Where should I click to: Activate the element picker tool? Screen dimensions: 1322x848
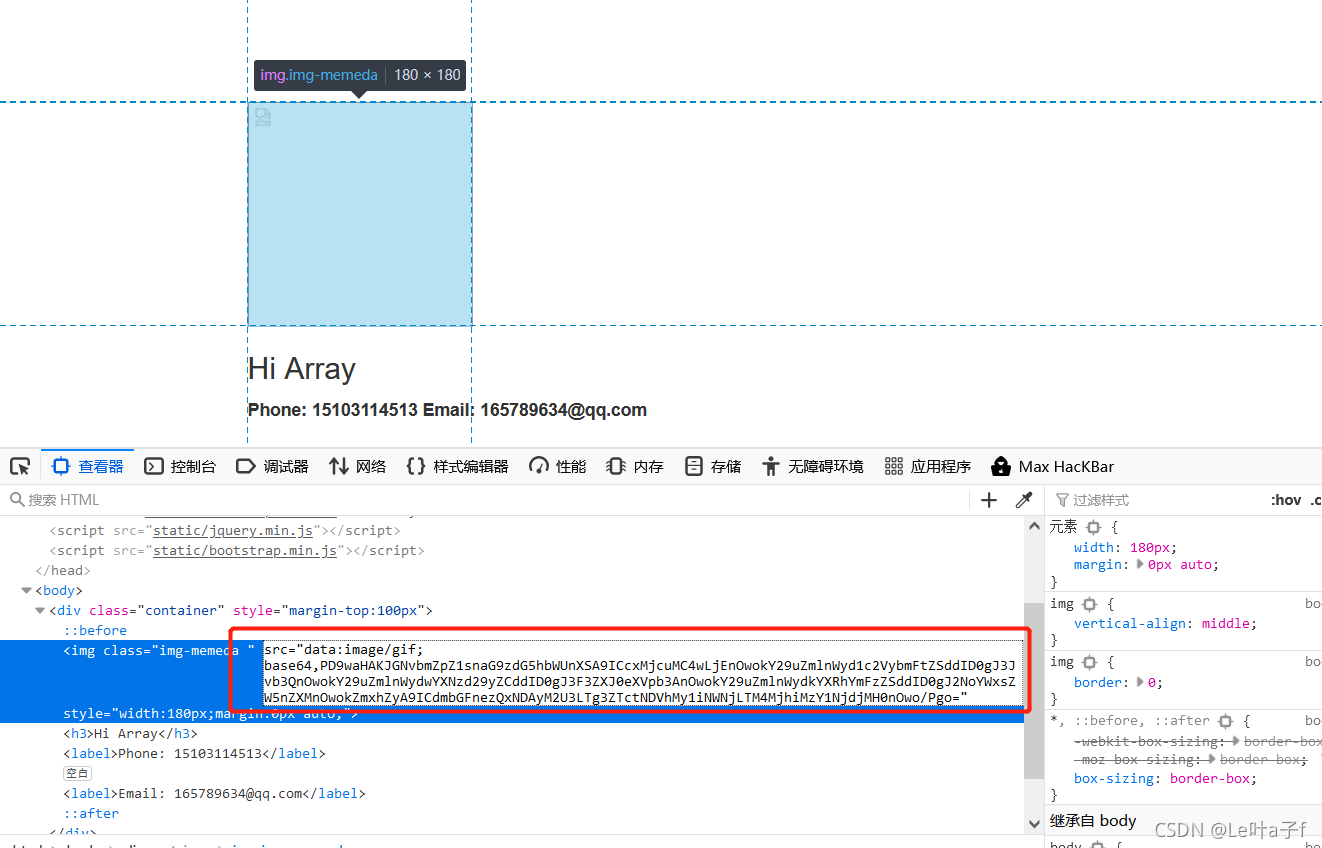(x=20, y=466)
